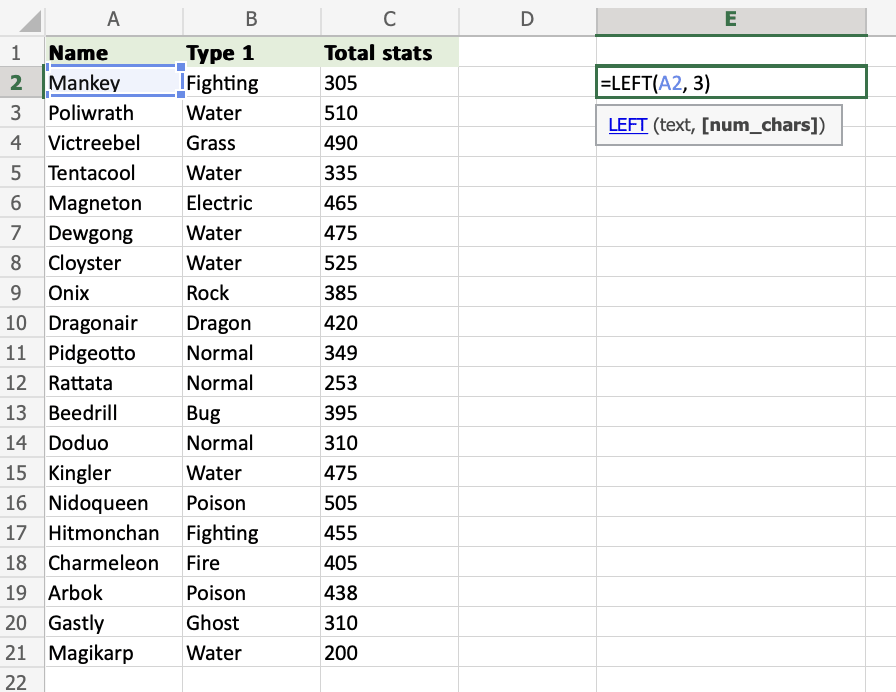The height and width of the screenshot is (692, 896).
Task: Click the LEFT function help link
Action: click(x=627, y=125)
